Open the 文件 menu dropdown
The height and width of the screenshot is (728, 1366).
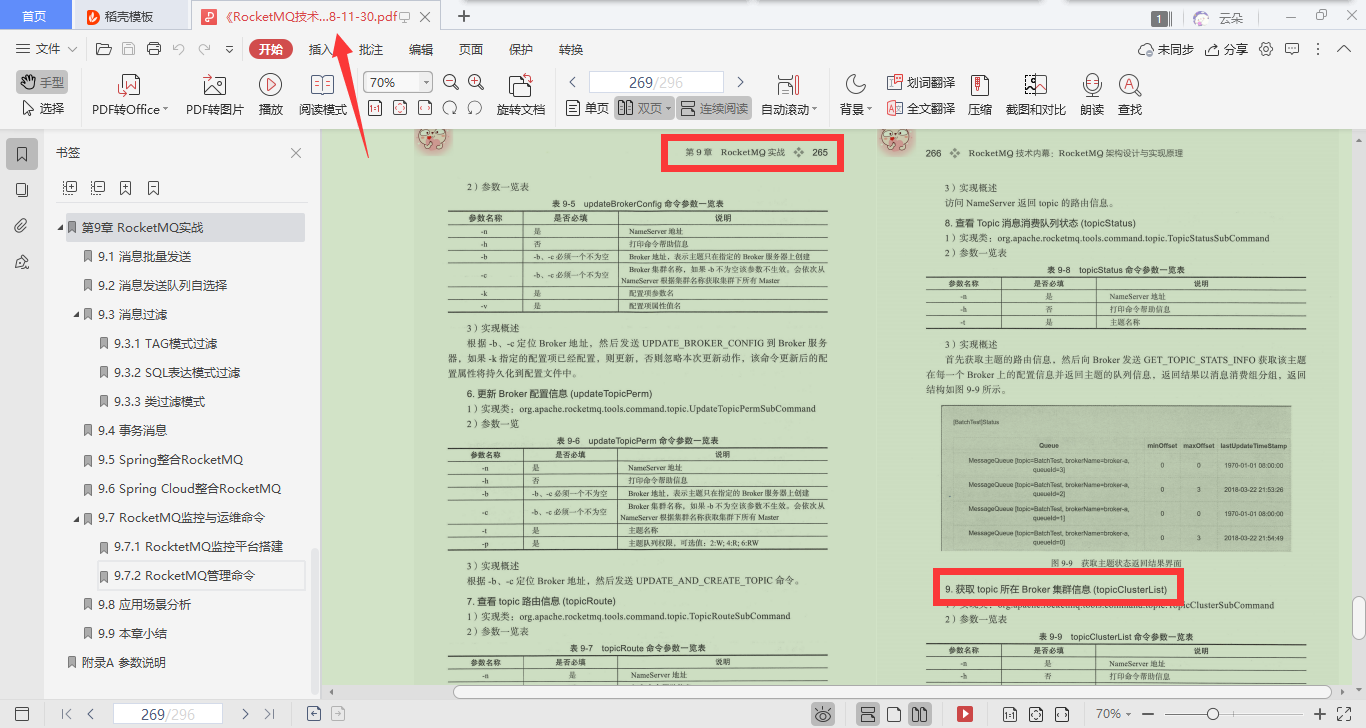[x=47, y=49]
